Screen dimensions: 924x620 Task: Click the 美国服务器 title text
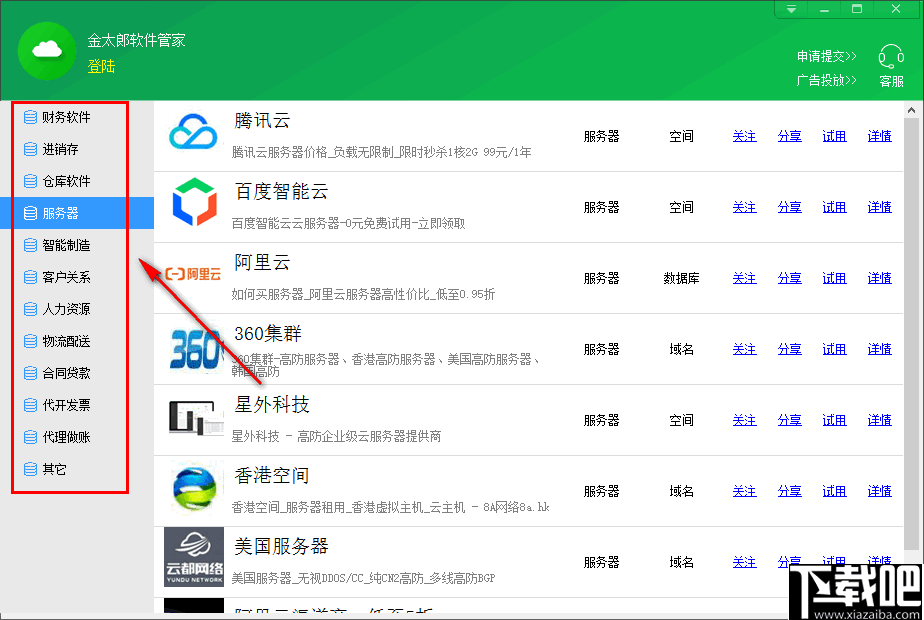(281, 546)
